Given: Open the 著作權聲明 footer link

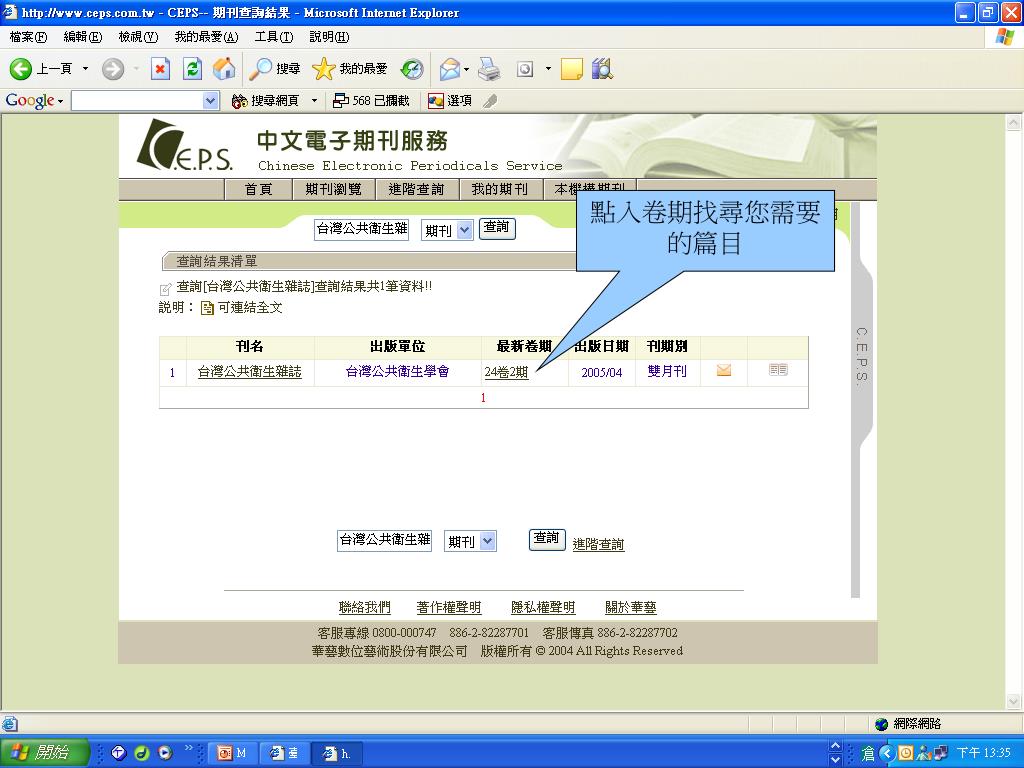Looking at the screenshot, I should point(449,607).
